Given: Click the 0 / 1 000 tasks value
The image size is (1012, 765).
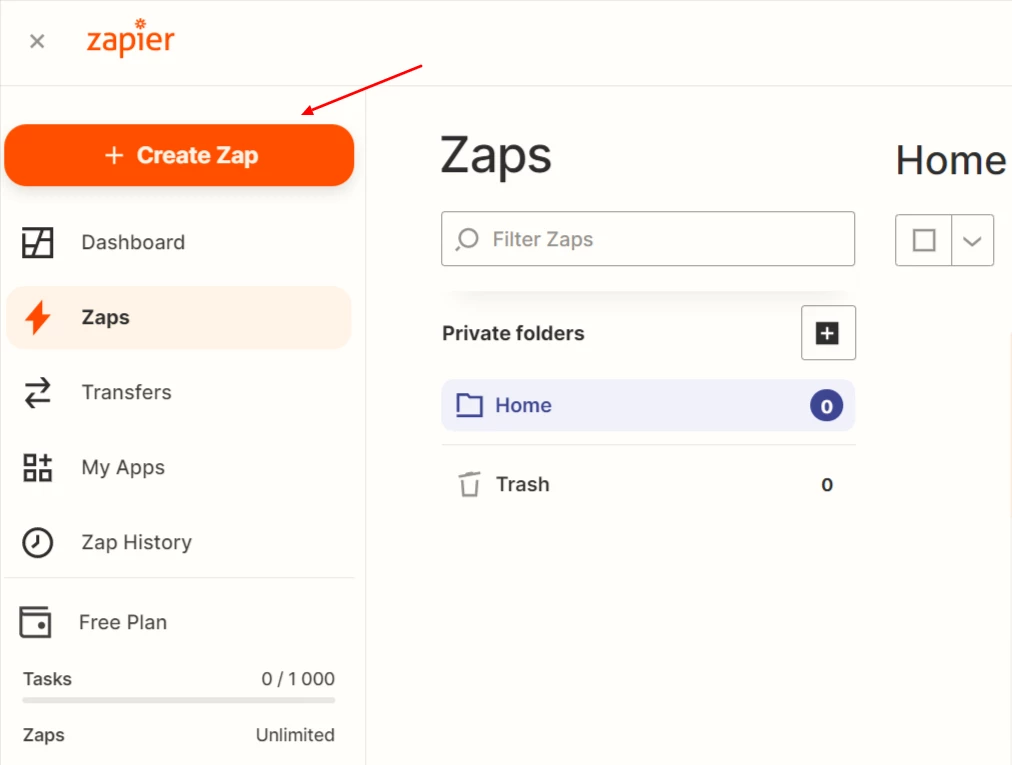Looking at the screenshot, I should 298,679.
